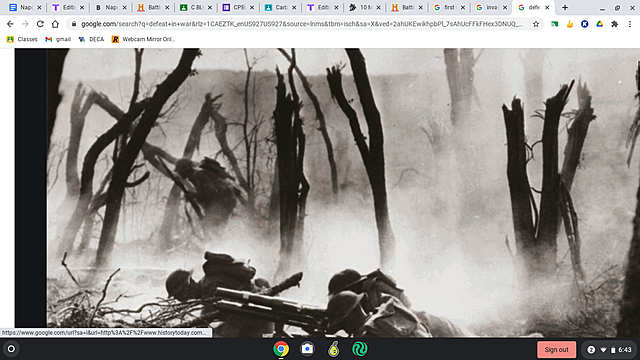Open the green swirl app on the shelf
Screen dimensions: 640x360
point(360,349)
